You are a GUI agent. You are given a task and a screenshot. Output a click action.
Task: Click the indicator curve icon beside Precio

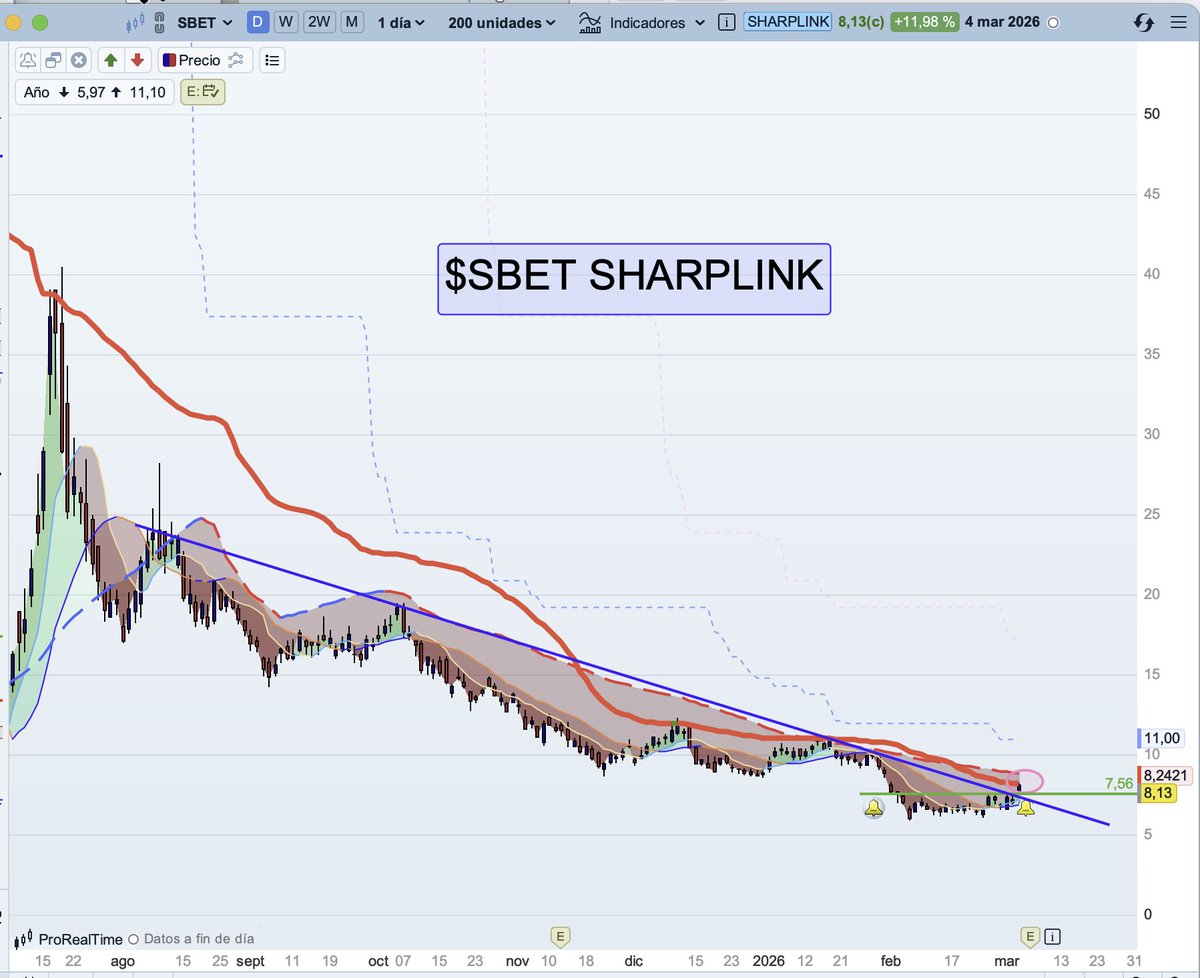tap(237, 60)
